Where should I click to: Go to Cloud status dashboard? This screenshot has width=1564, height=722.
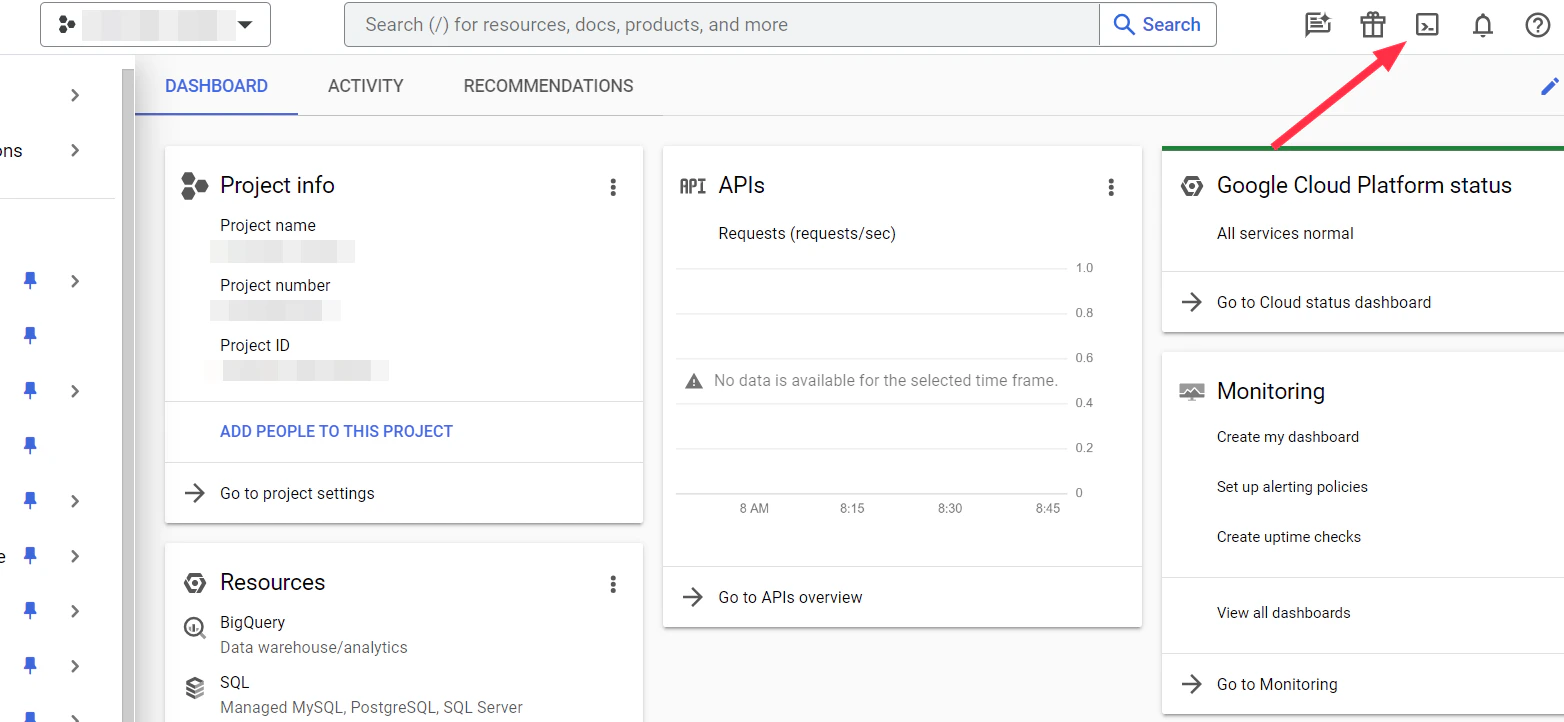pyautogui.click(x=1324, y=302)
